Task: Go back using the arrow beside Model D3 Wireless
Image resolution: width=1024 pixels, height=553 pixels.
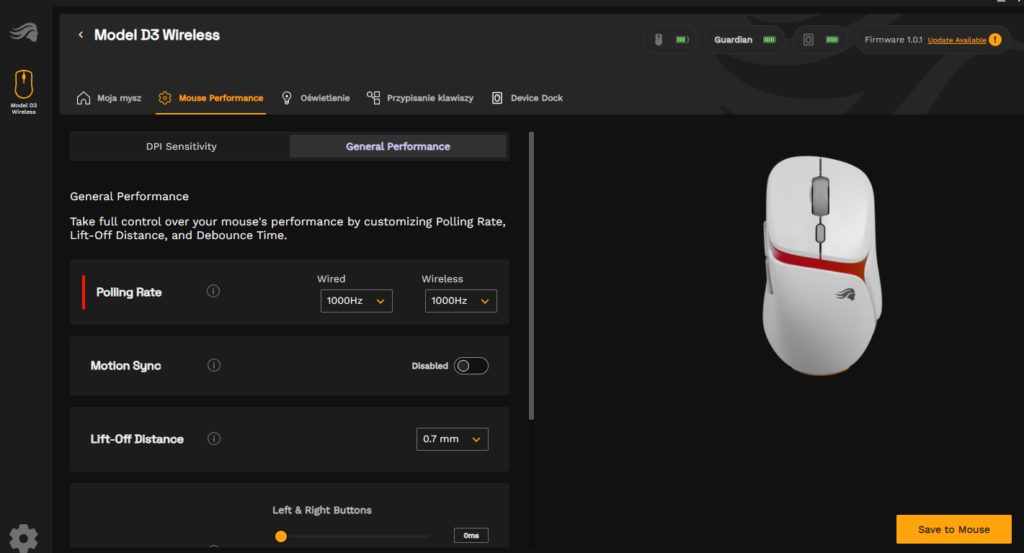Action: [x=81, y=35]
